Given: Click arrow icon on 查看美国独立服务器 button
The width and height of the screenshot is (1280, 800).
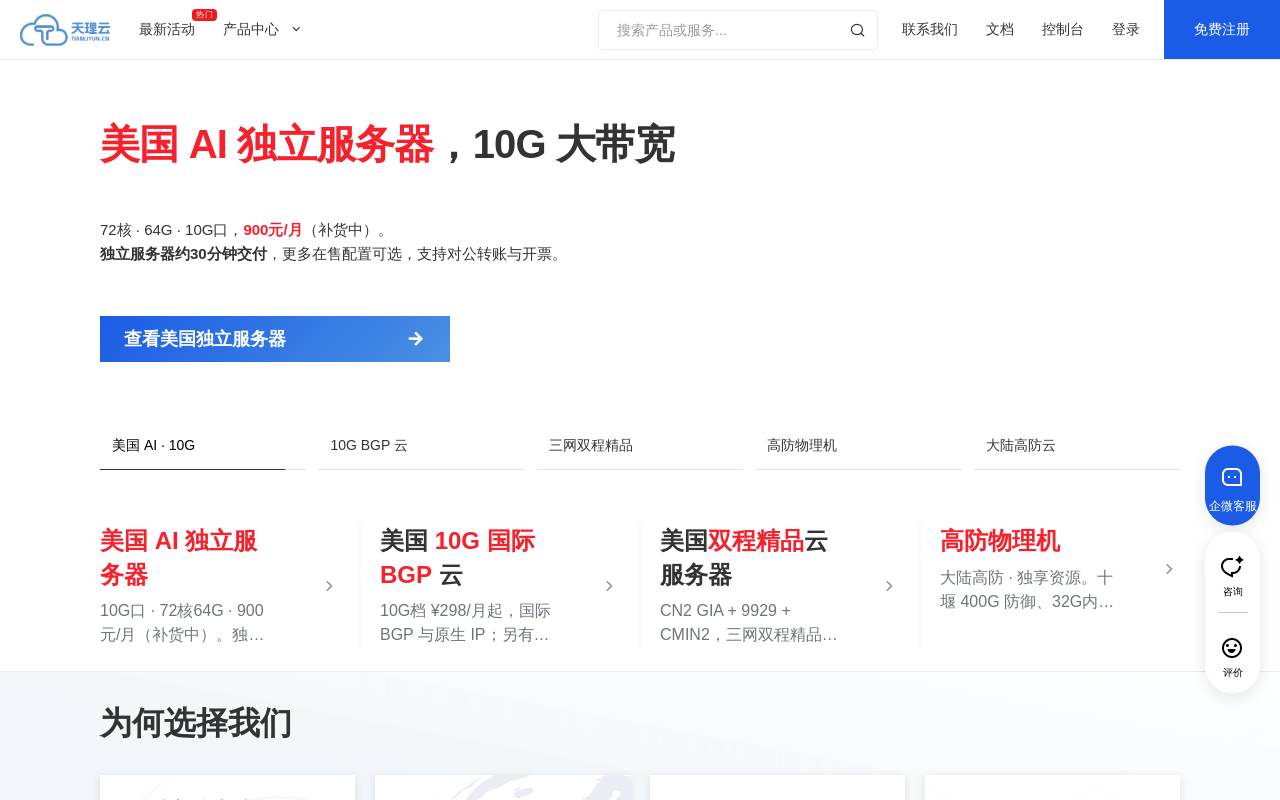Looking at the screenshot, I should point(416,339).
